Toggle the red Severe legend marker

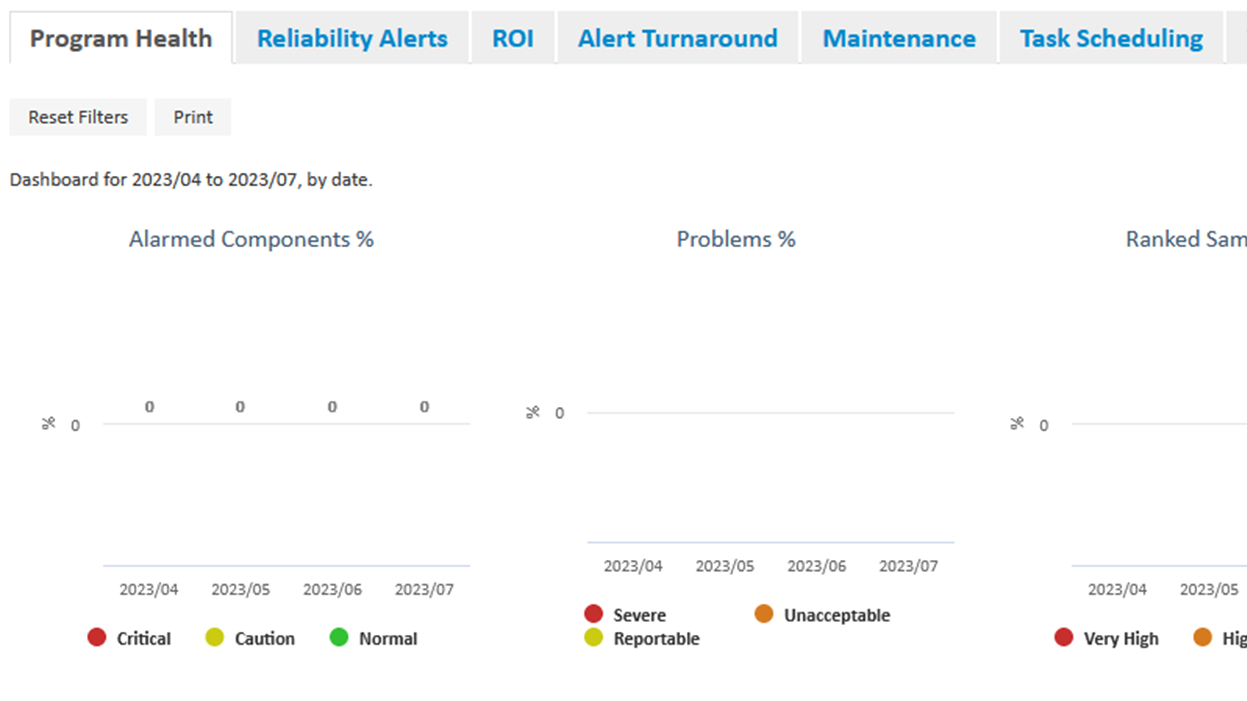coord(594,614)
